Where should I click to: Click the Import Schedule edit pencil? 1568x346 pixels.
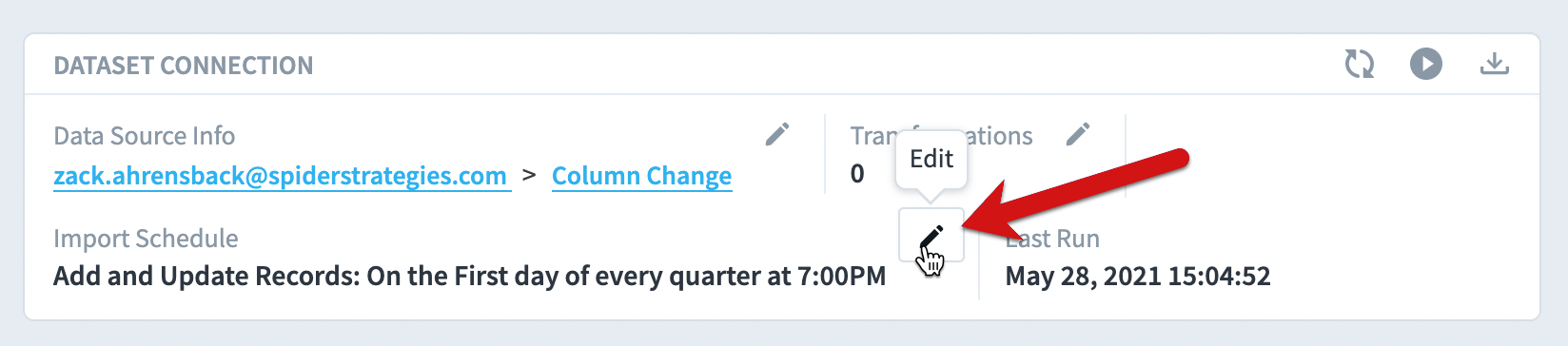931,236
